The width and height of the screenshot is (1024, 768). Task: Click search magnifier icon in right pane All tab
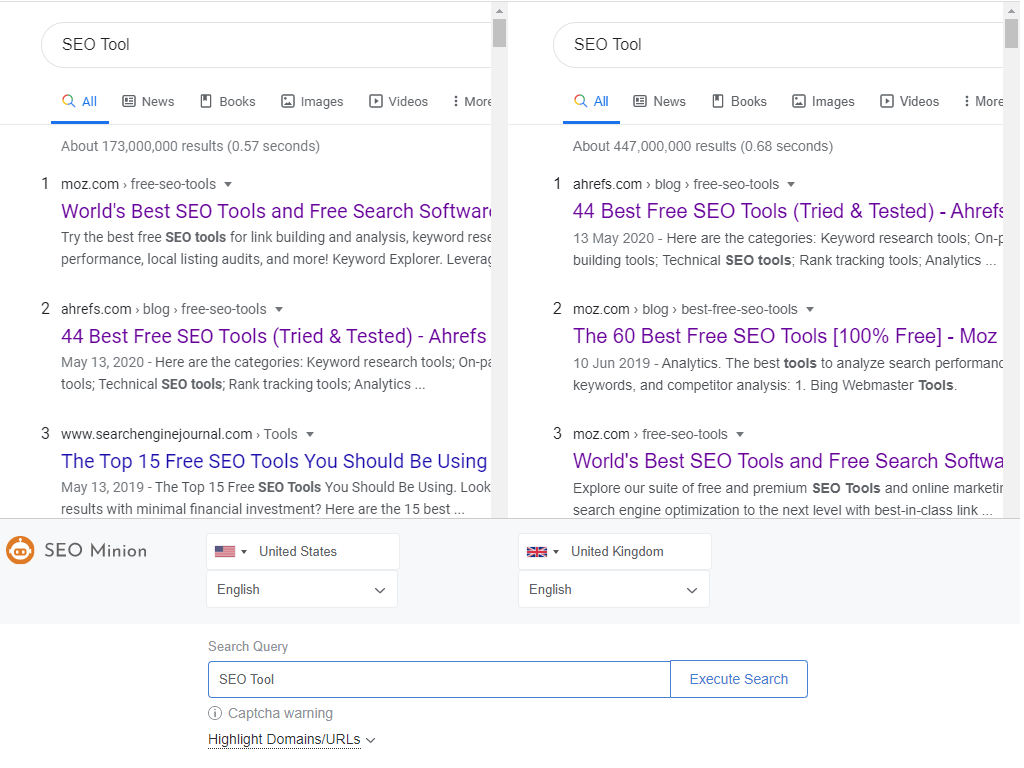pyautogui.click(x=581, y=101)
